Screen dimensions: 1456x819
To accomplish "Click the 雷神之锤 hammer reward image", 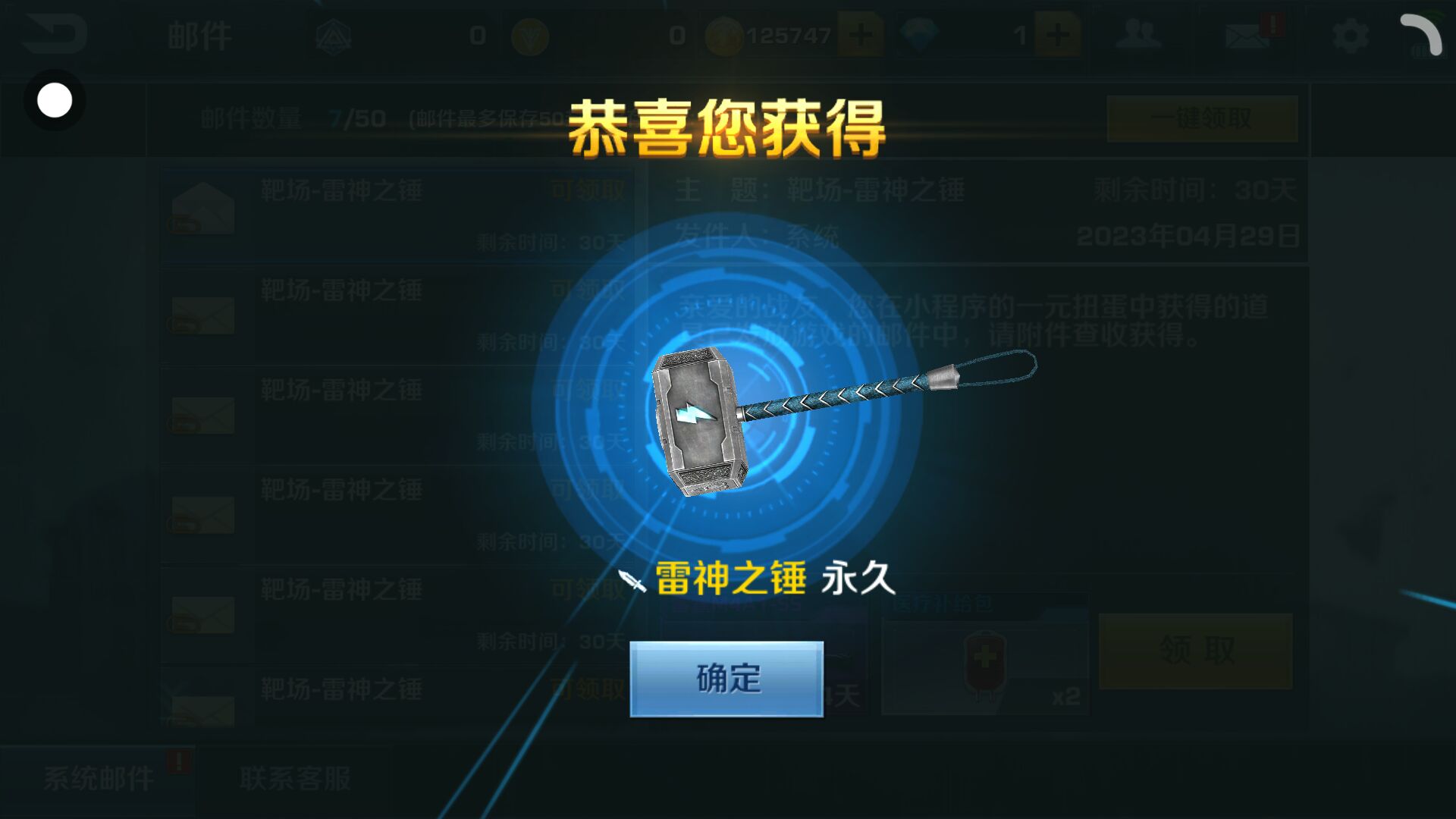I will pyautogui.click(x=842, y=421).
